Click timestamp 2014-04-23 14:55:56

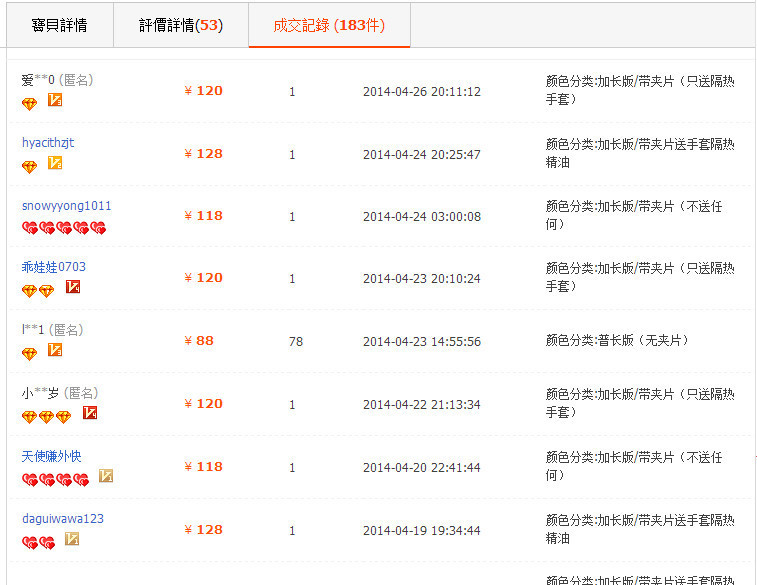click(422, 342)
